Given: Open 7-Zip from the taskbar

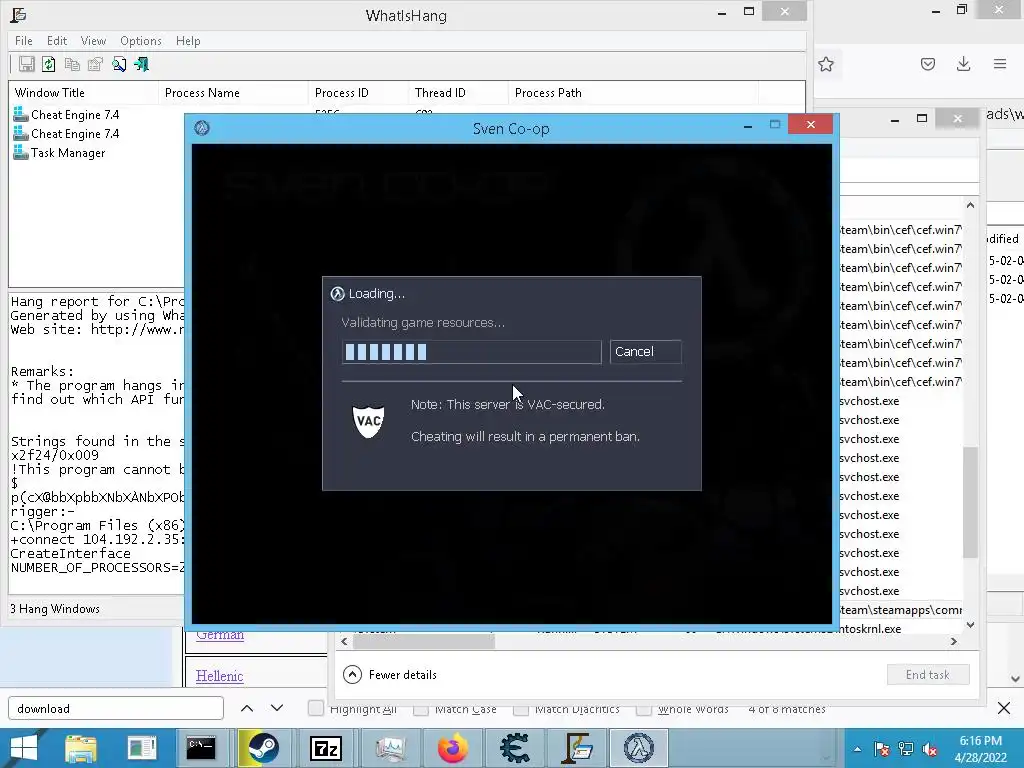Looking at the screenshot, I should point(326,748).
